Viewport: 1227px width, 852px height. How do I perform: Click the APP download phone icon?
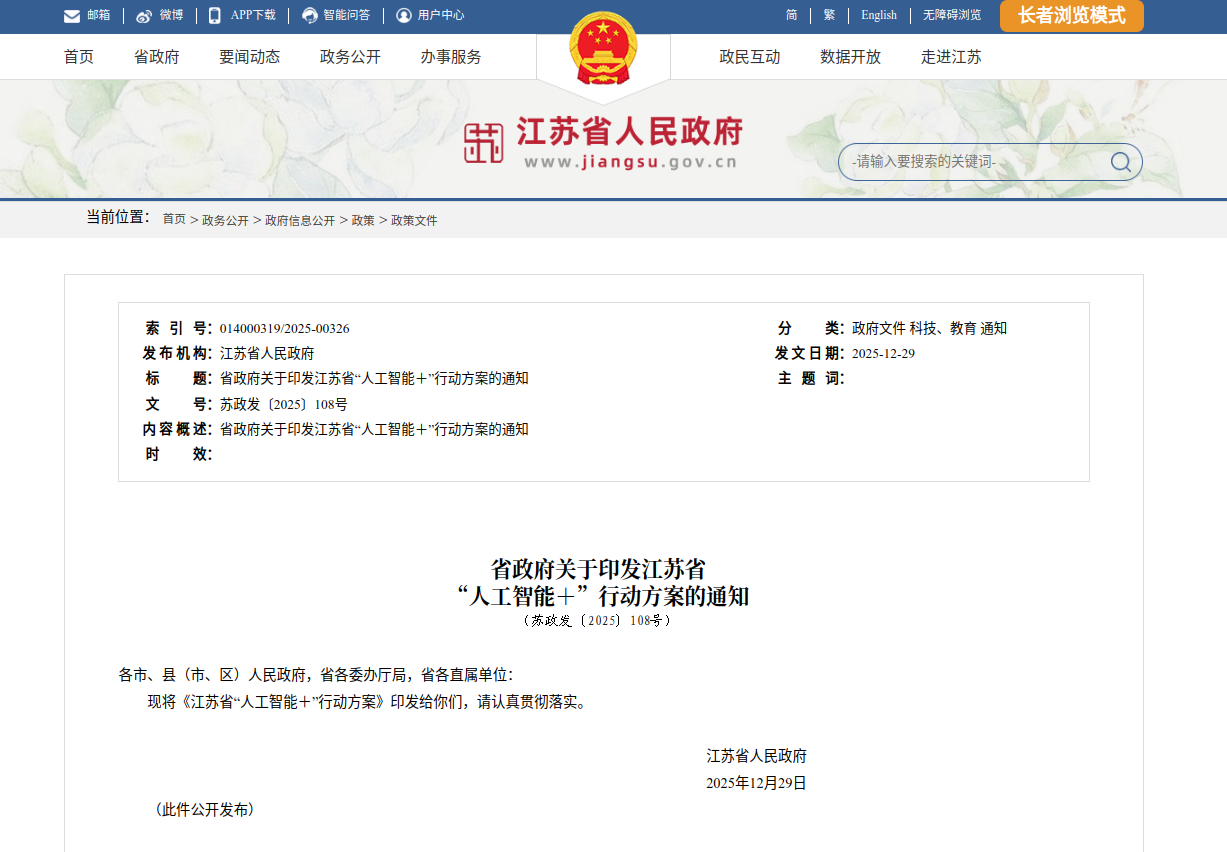point(215,16)
